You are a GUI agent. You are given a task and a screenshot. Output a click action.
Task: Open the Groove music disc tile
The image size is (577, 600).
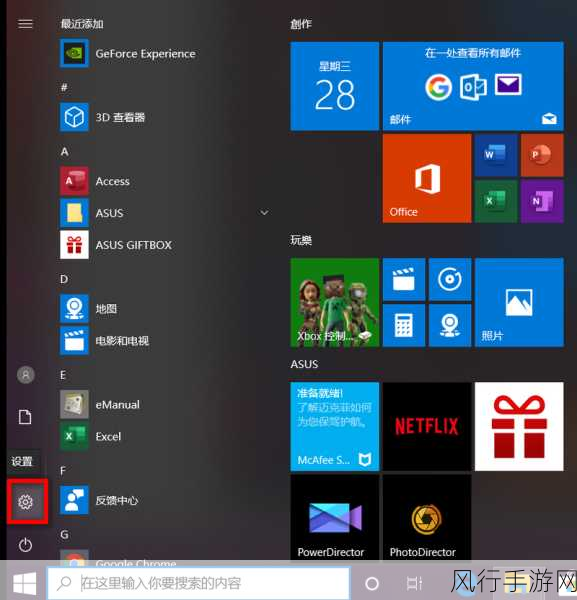point(450,279)
